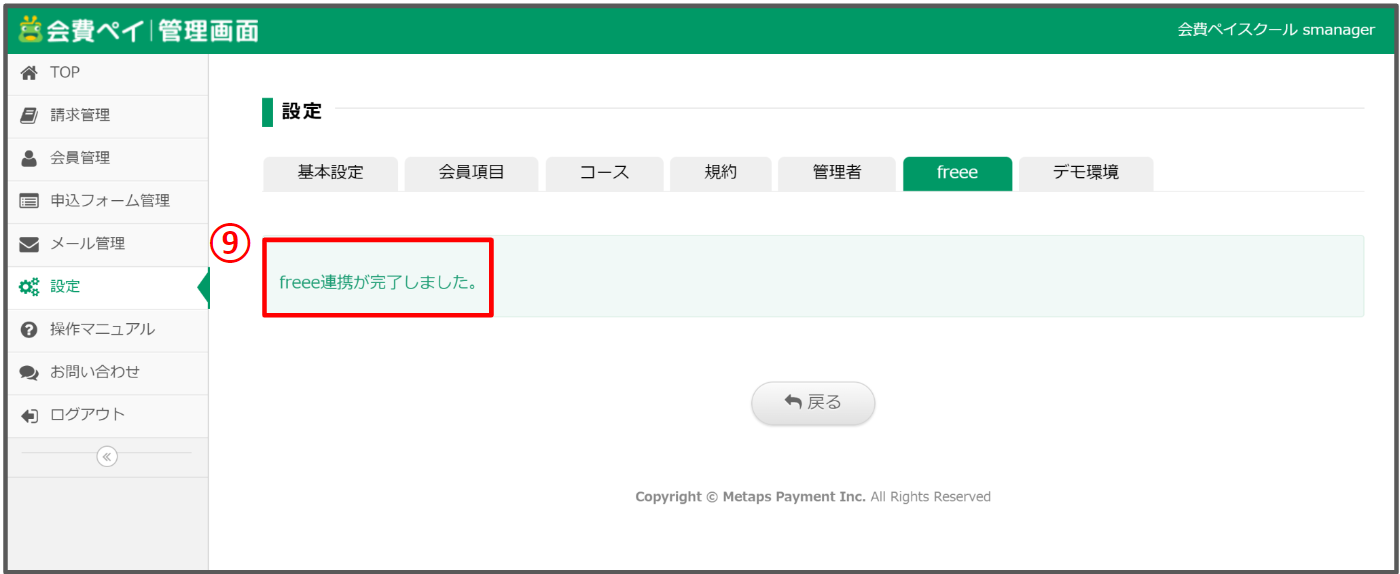Click the speech bubble icon for お問い合わせ
The image size is (1400, 574).
29,373
